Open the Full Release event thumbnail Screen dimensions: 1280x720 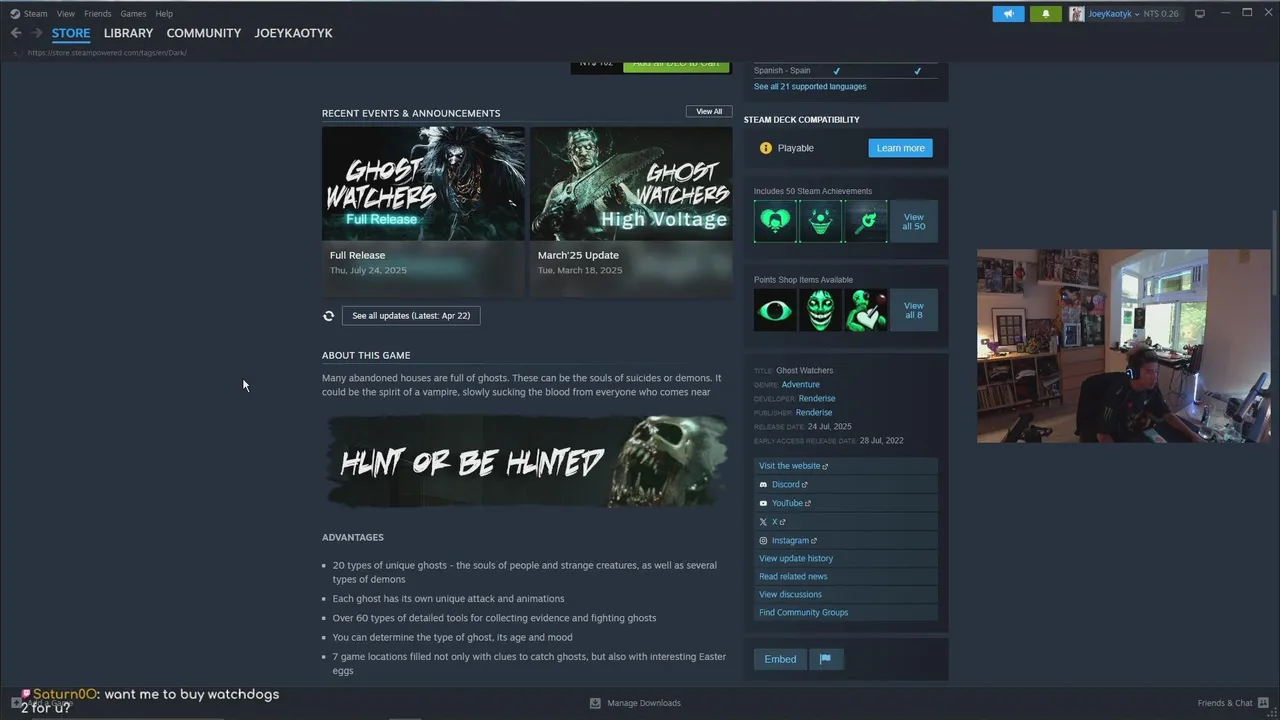point(423,183)
